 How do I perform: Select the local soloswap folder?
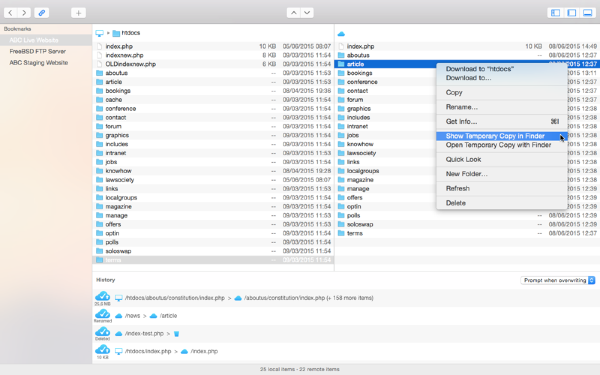coord(213,251)
